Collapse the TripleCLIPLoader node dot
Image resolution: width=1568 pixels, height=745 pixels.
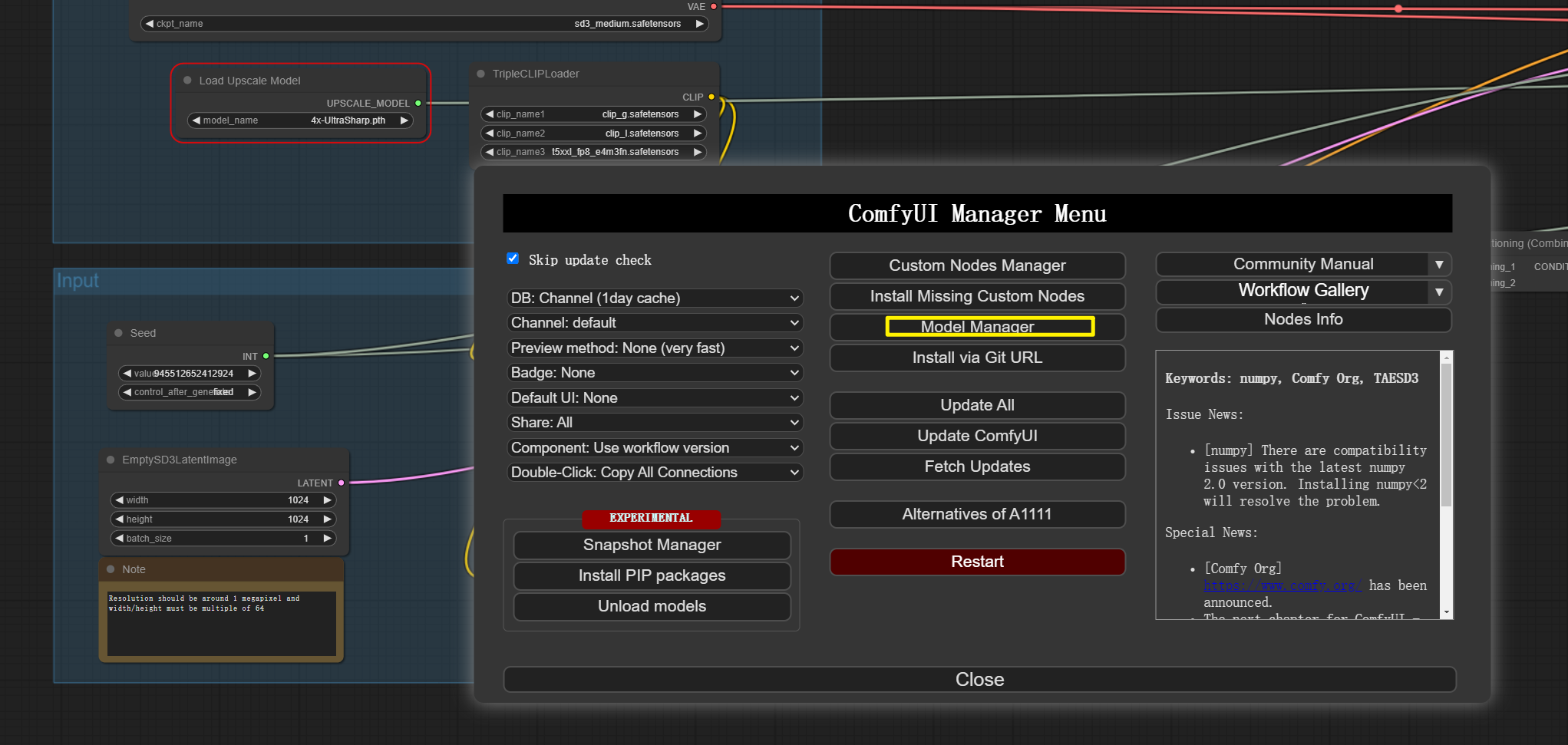[x=480, y=74]
